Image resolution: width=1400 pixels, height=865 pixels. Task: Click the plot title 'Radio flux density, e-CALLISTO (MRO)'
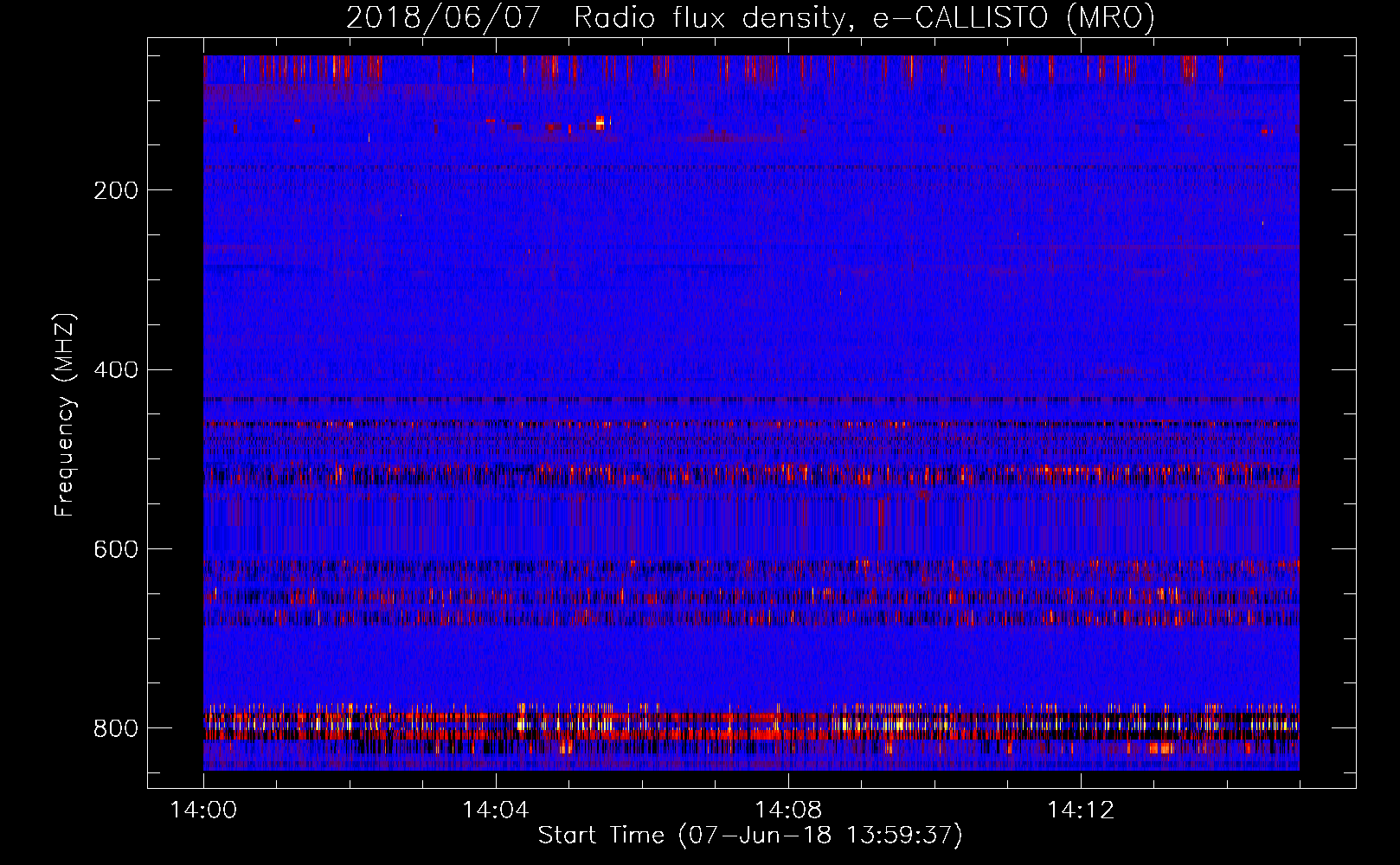point(864,17)
